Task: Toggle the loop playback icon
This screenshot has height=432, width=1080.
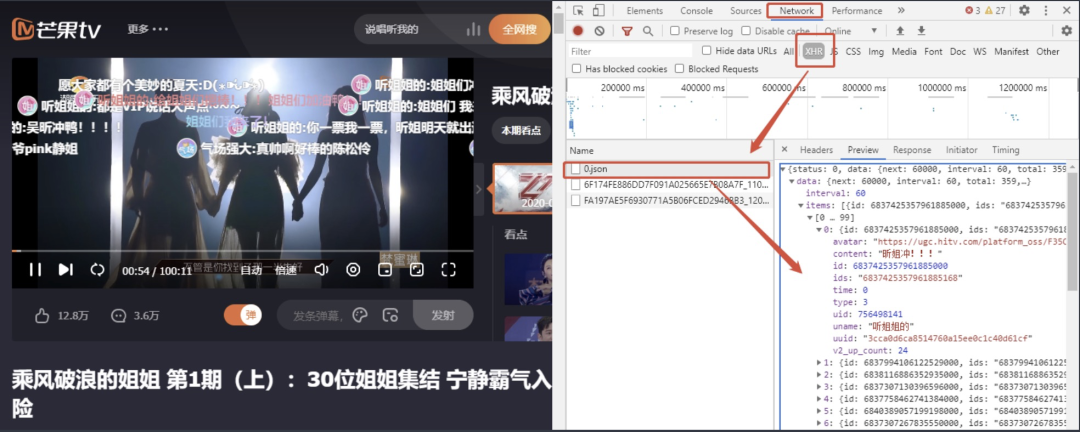Action: click(97, 269)
